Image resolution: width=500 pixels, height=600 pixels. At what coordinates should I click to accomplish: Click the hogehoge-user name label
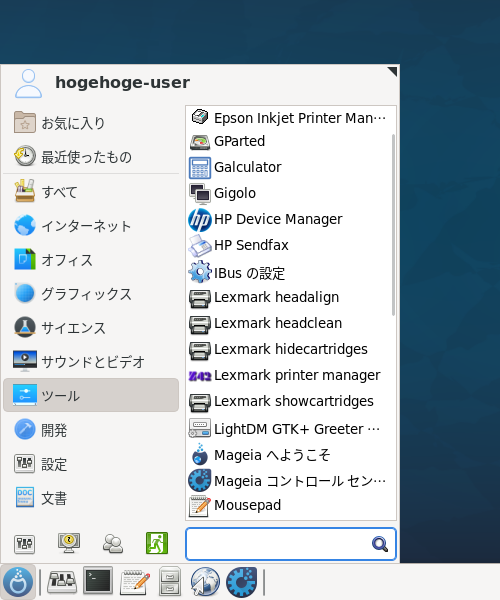pyautogui.click(x=122, y=82)
